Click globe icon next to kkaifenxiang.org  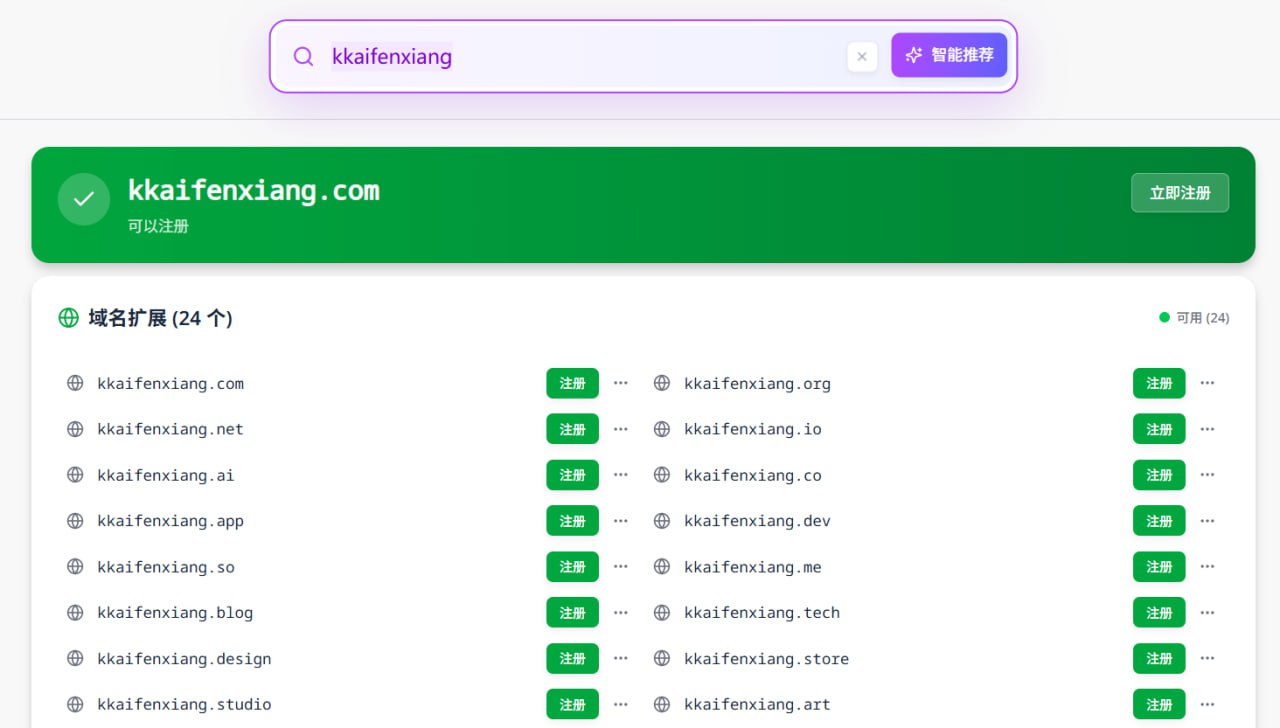[x=662, y=383]
